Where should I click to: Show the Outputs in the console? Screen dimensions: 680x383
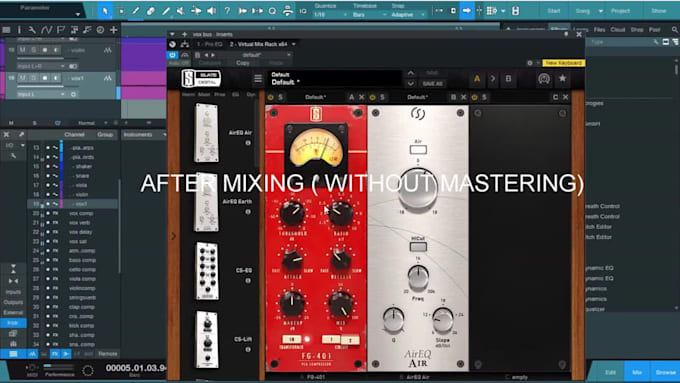[x=13, y=302]
